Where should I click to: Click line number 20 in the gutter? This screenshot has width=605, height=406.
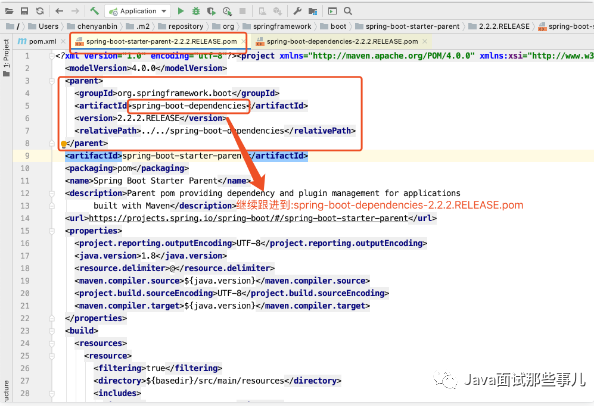pos(25,293)
